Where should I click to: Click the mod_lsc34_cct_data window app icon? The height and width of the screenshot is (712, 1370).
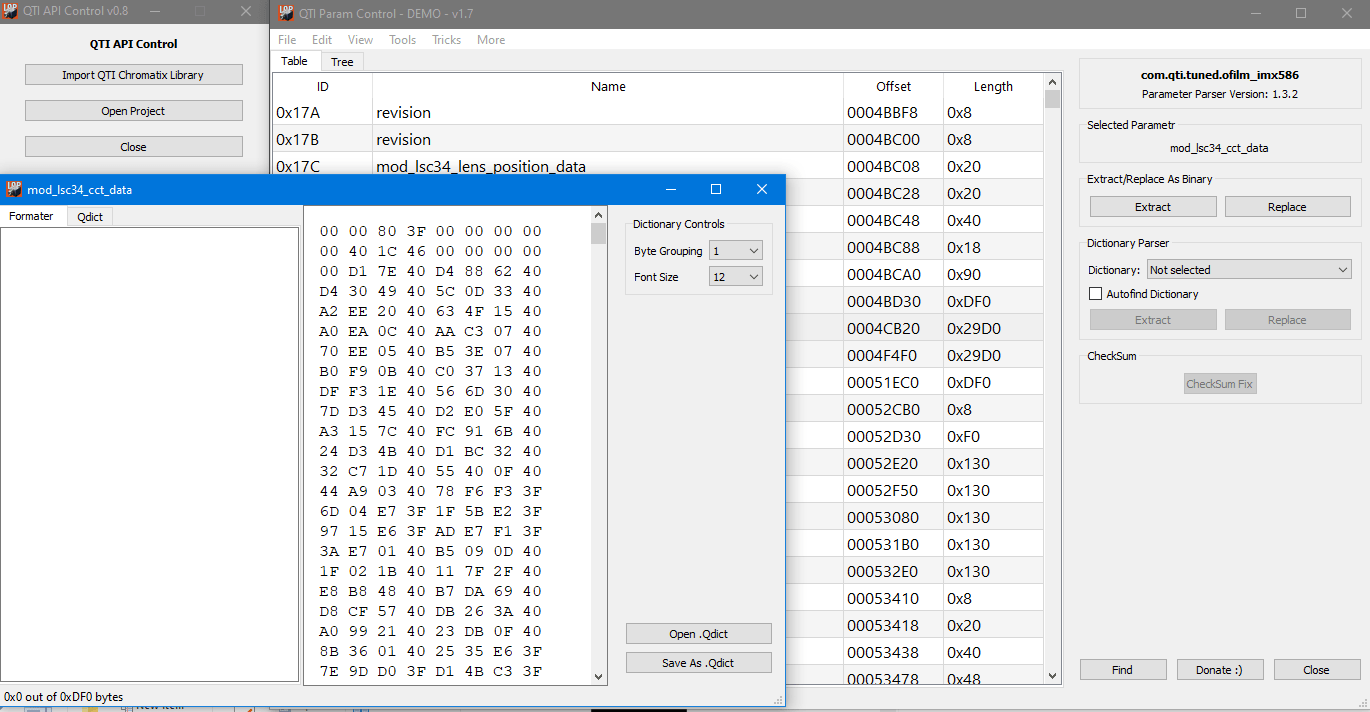14,190
